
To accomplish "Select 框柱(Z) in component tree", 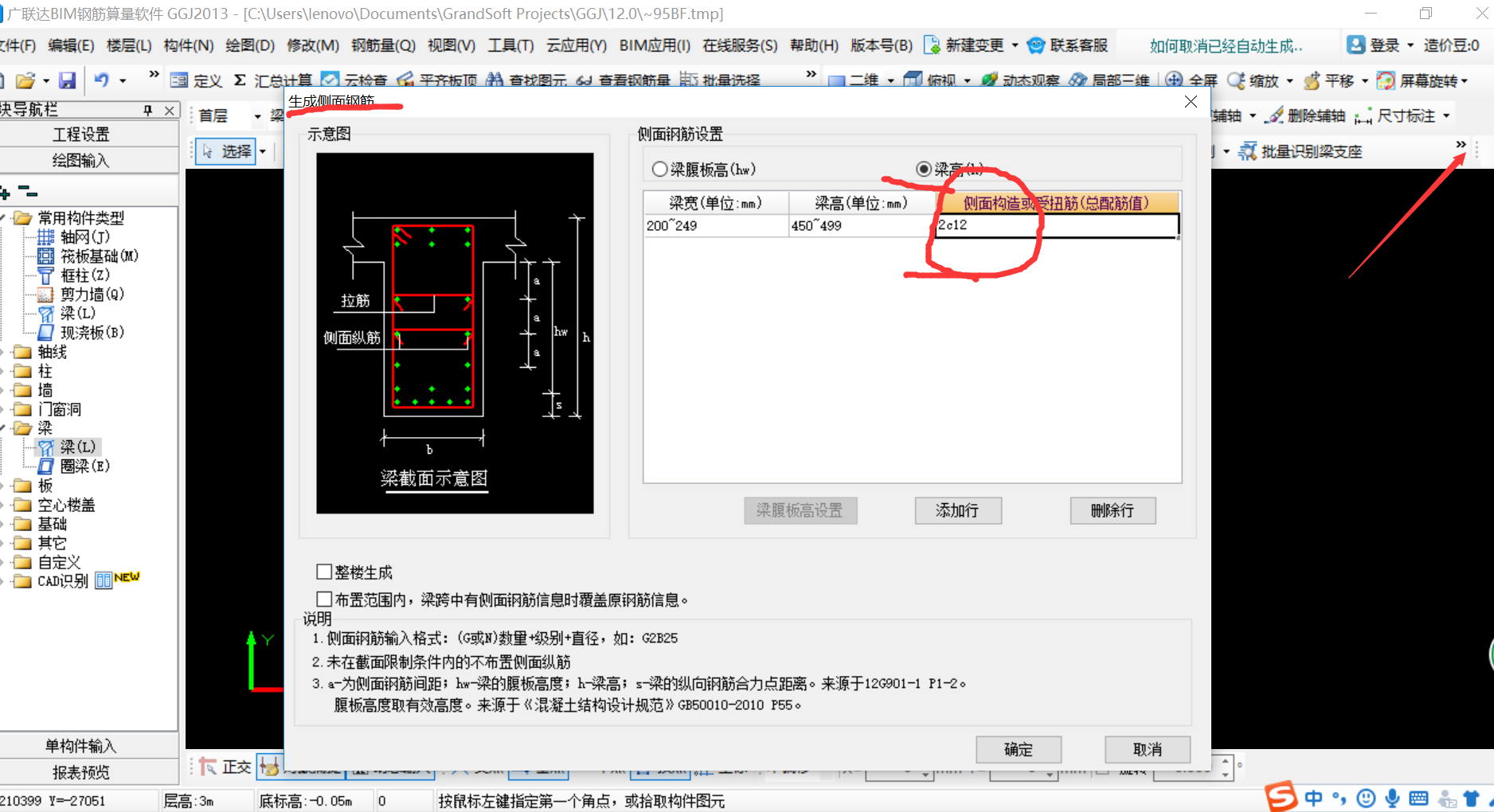I will pyautogui.click(x=84, y=275).
